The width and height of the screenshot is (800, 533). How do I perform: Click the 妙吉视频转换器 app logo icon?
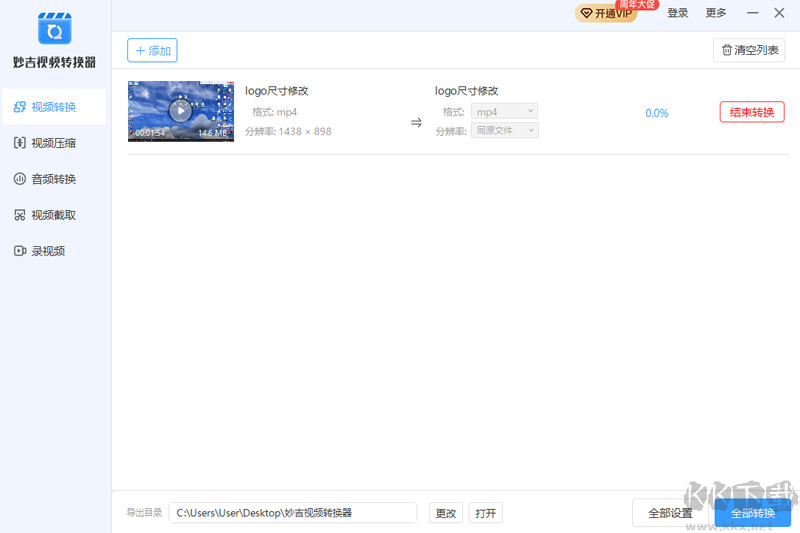click(55, 29)
